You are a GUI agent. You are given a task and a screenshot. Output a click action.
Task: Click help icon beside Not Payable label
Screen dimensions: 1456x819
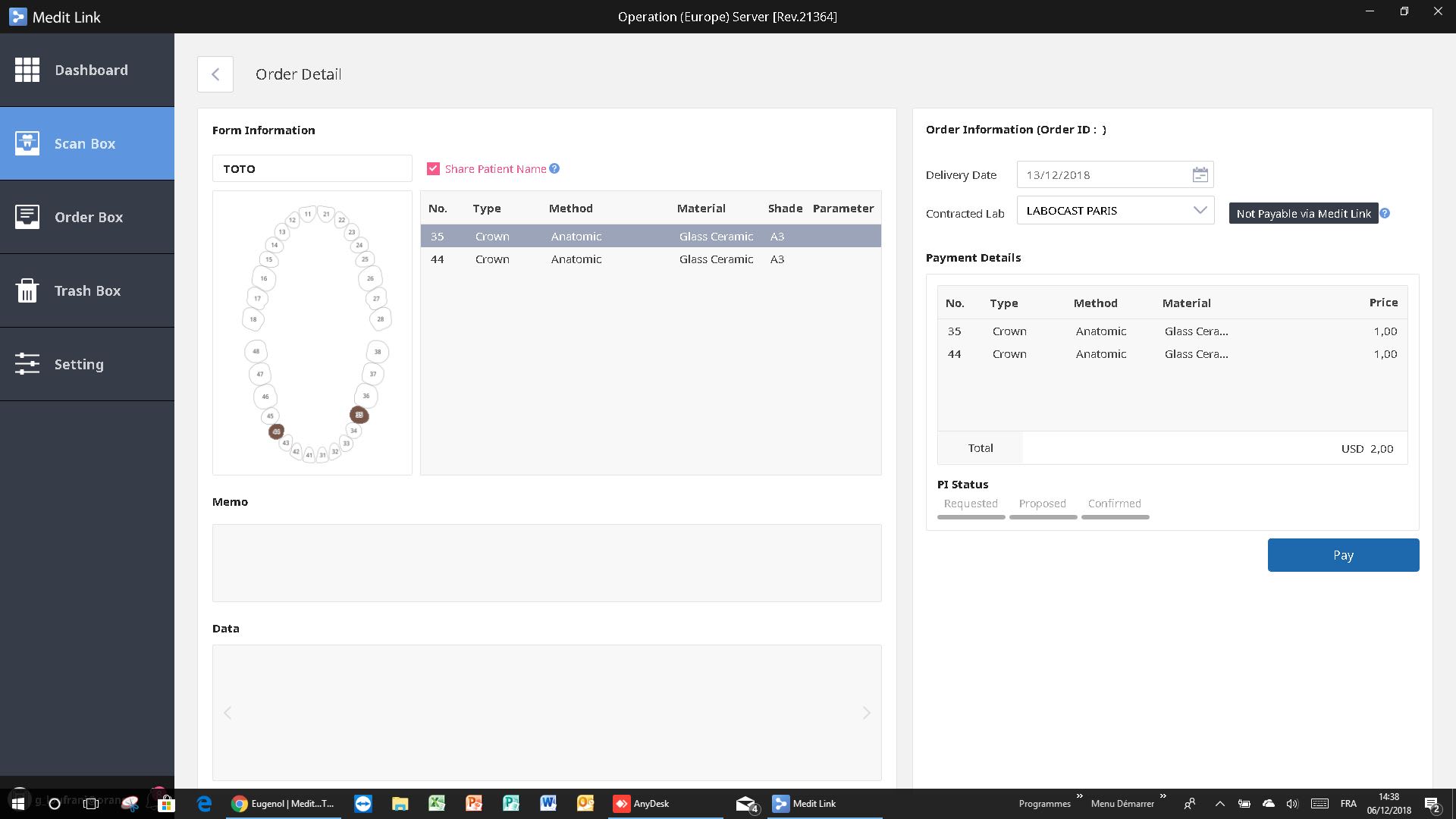[x=1385, y=213]
